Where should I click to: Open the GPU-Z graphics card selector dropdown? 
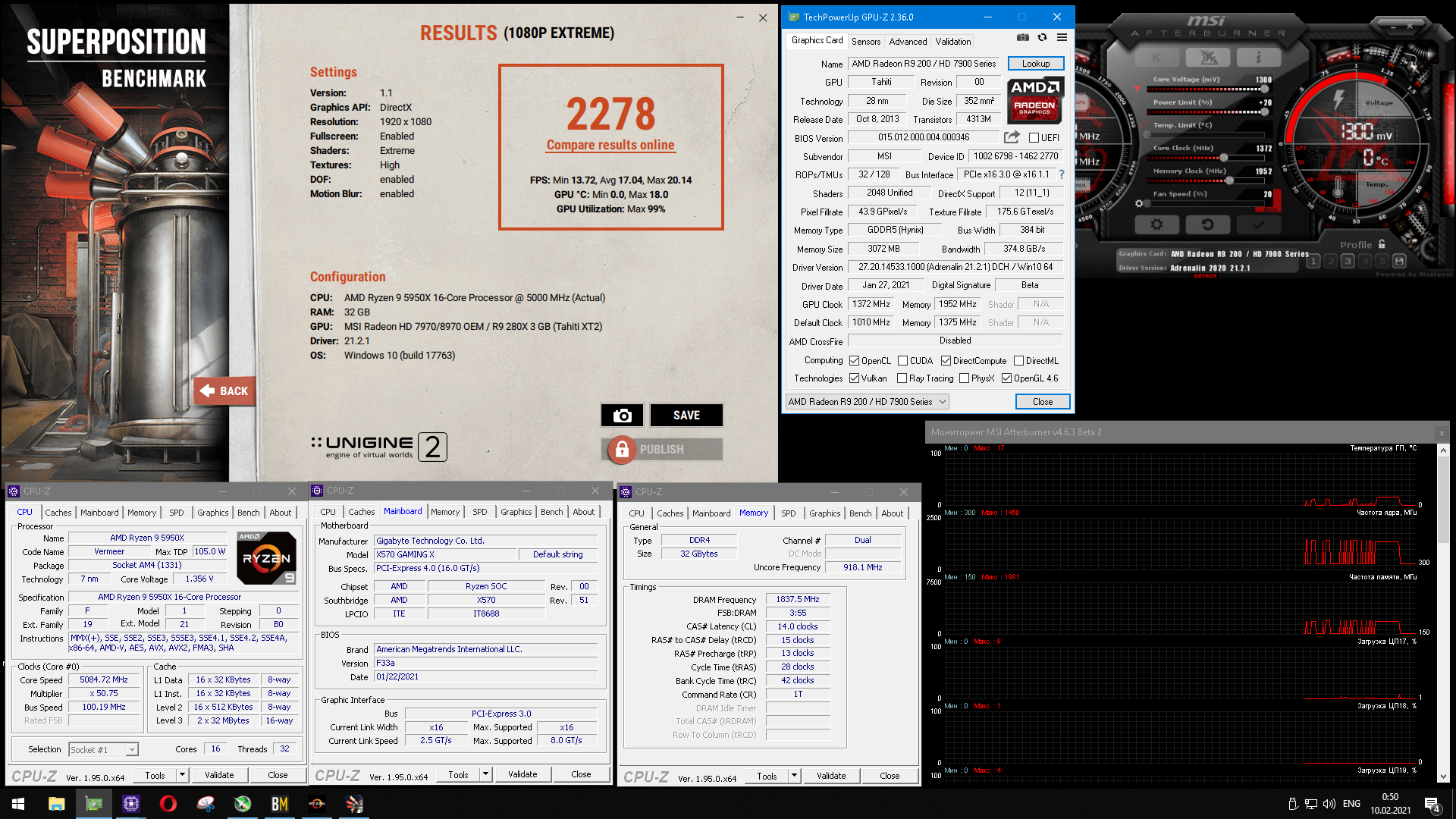pos(868,402)
